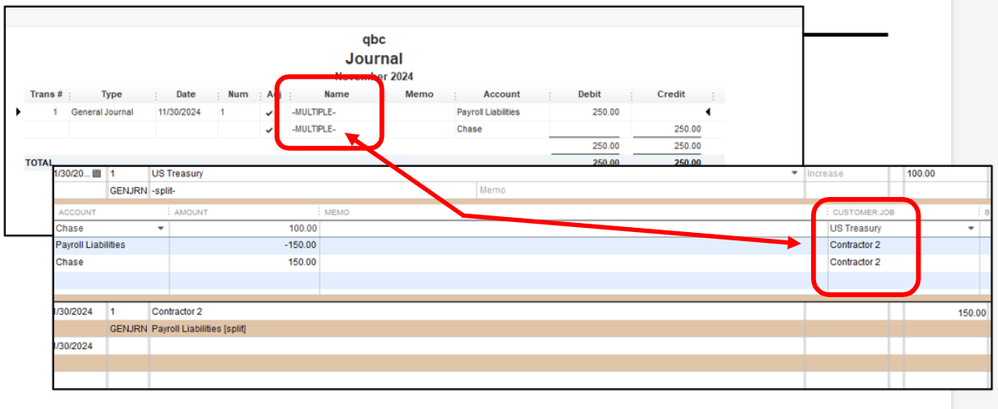
Task: Click the Num column header
Action: coord(237,94)
